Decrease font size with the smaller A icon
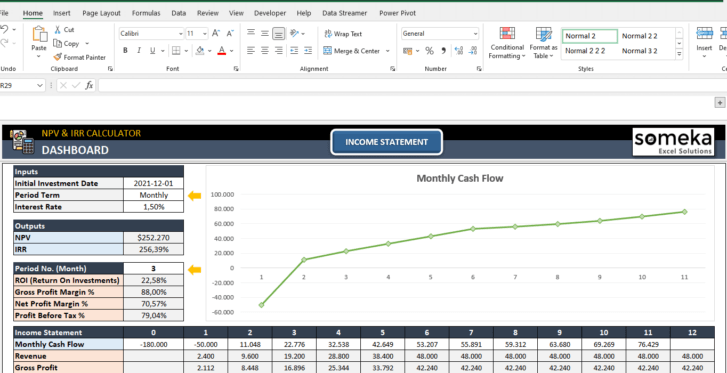This screenshot has height=373, width=727. (230, 33)
